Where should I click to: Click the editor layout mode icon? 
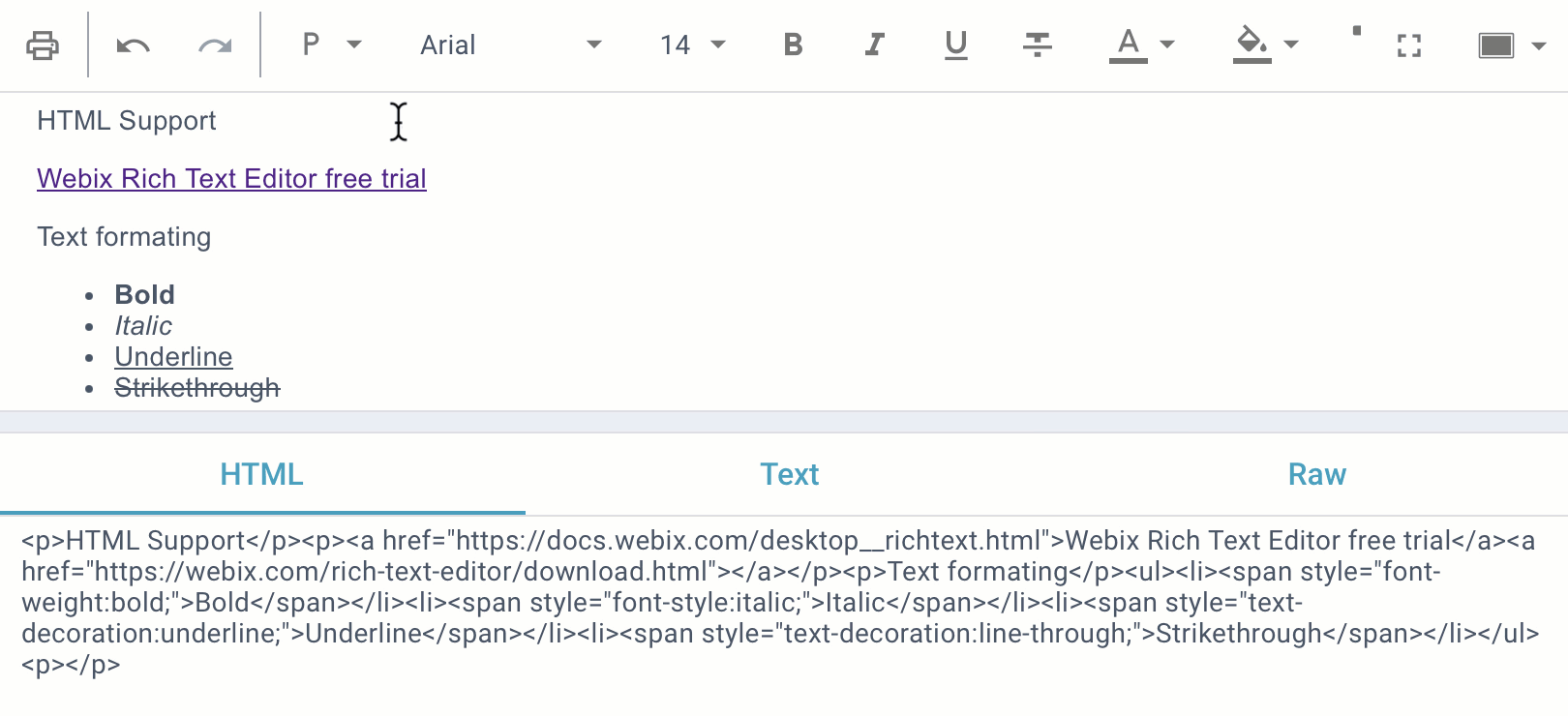(1496, 45)
